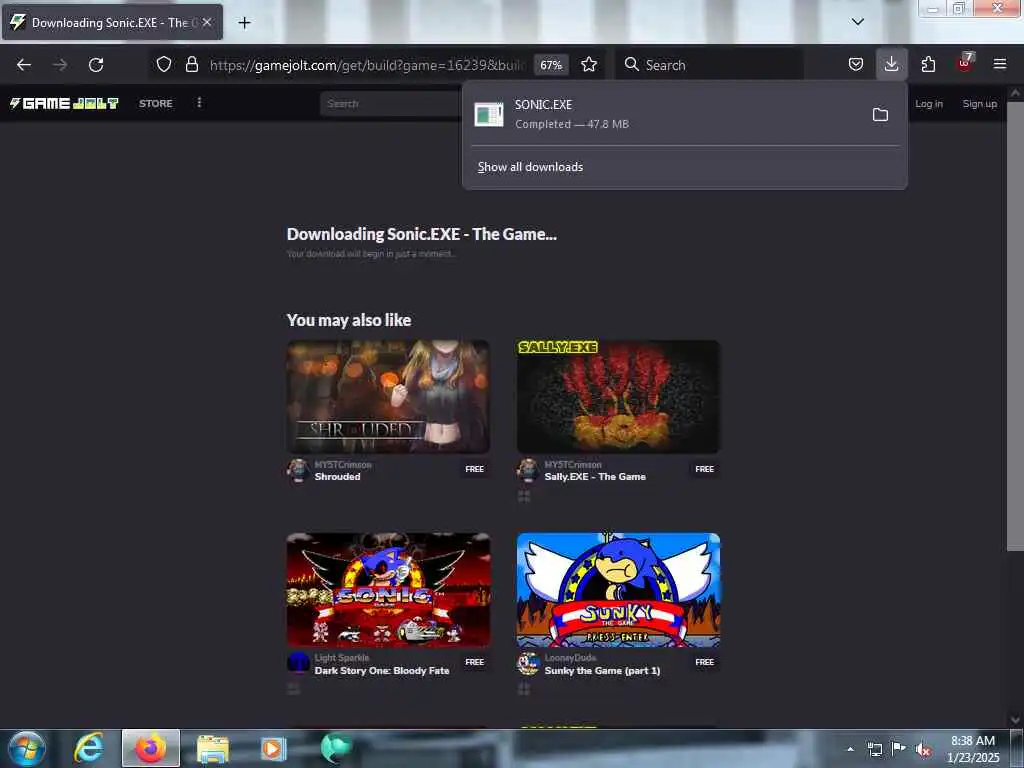The width and height of the screenshot is (1024, 768).
Task: Open the Sally.EXE game thumbnail
Action: click(x=618, y=396)
